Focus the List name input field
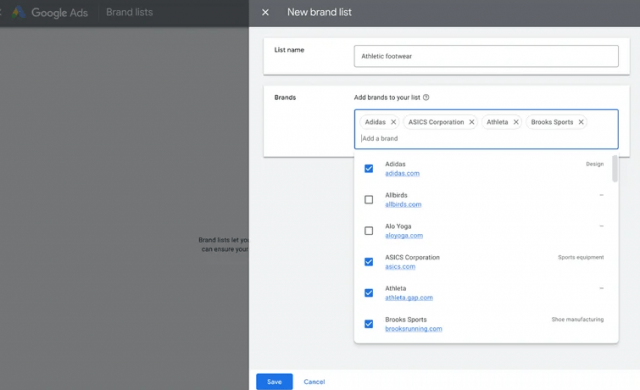This screenshot has height=390, width=640. point(486,56)
